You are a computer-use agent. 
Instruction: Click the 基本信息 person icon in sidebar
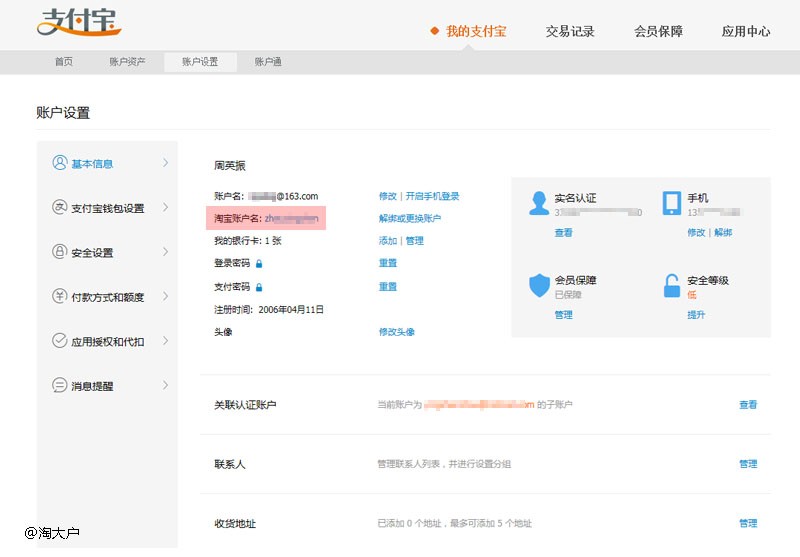point(60,163)
